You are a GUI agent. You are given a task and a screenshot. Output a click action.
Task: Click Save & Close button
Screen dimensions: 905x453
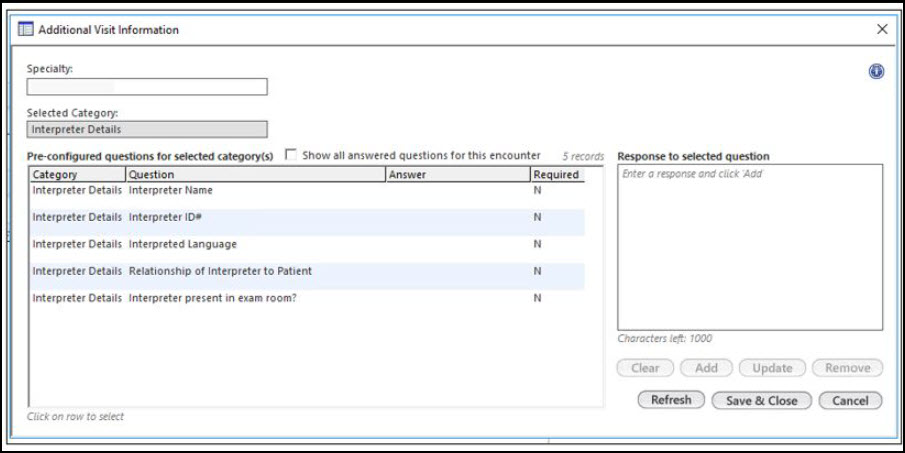pos(762,400)
